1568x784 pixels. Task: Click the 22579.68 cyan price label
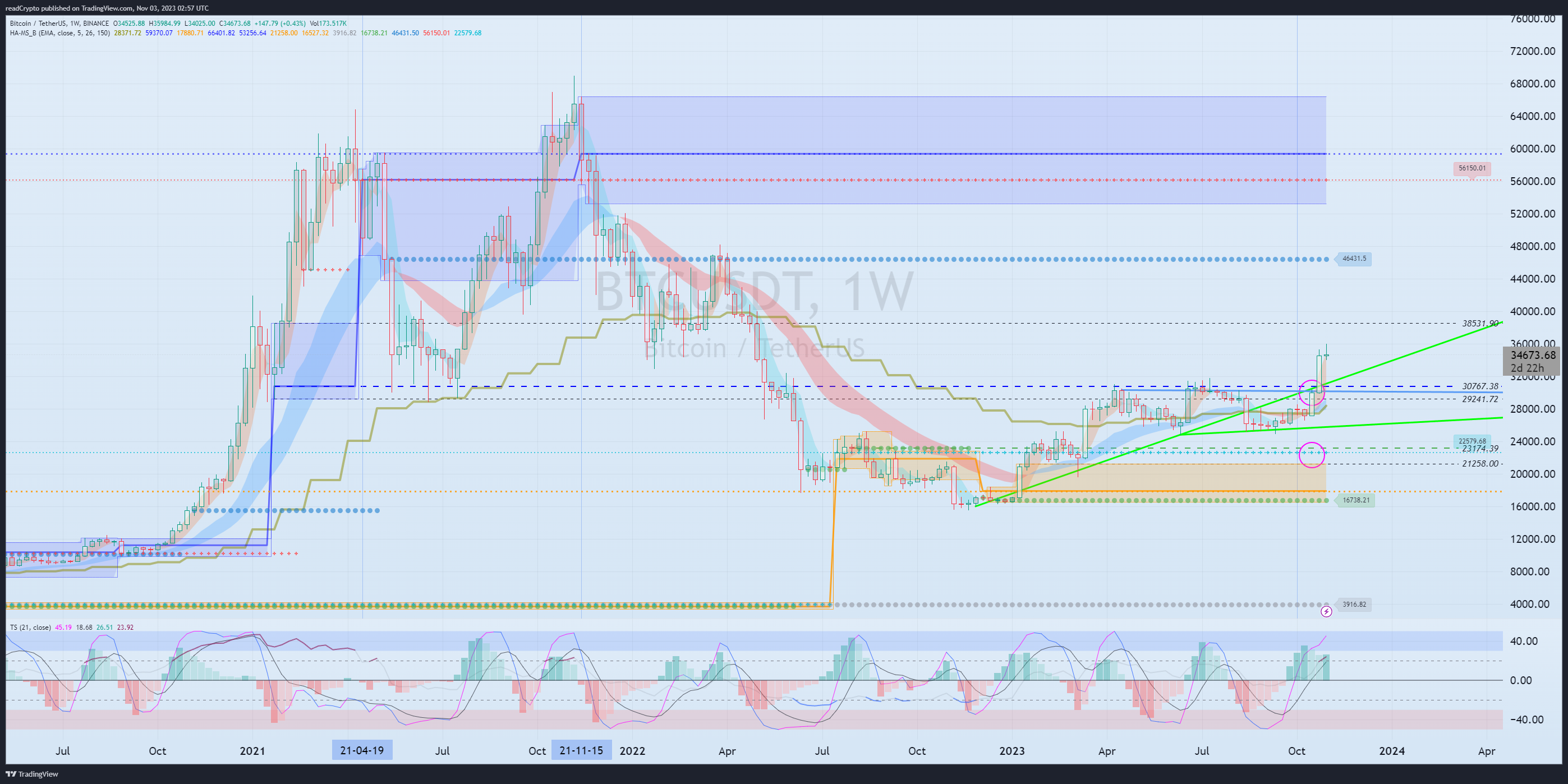click(1472, 441)
